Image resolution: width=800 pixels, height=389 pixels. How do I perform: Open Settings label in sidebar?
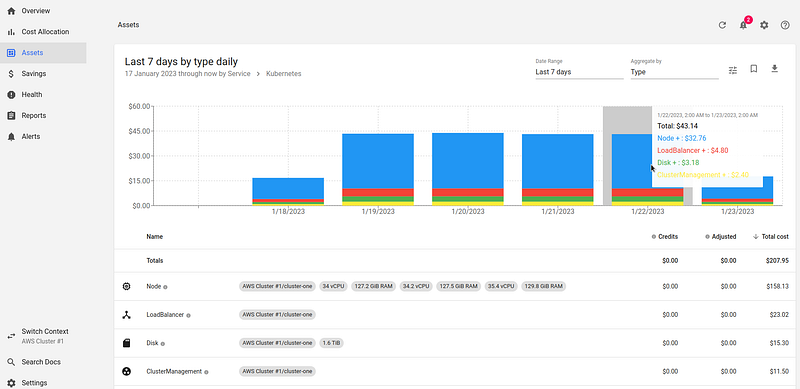coord(34,383)
